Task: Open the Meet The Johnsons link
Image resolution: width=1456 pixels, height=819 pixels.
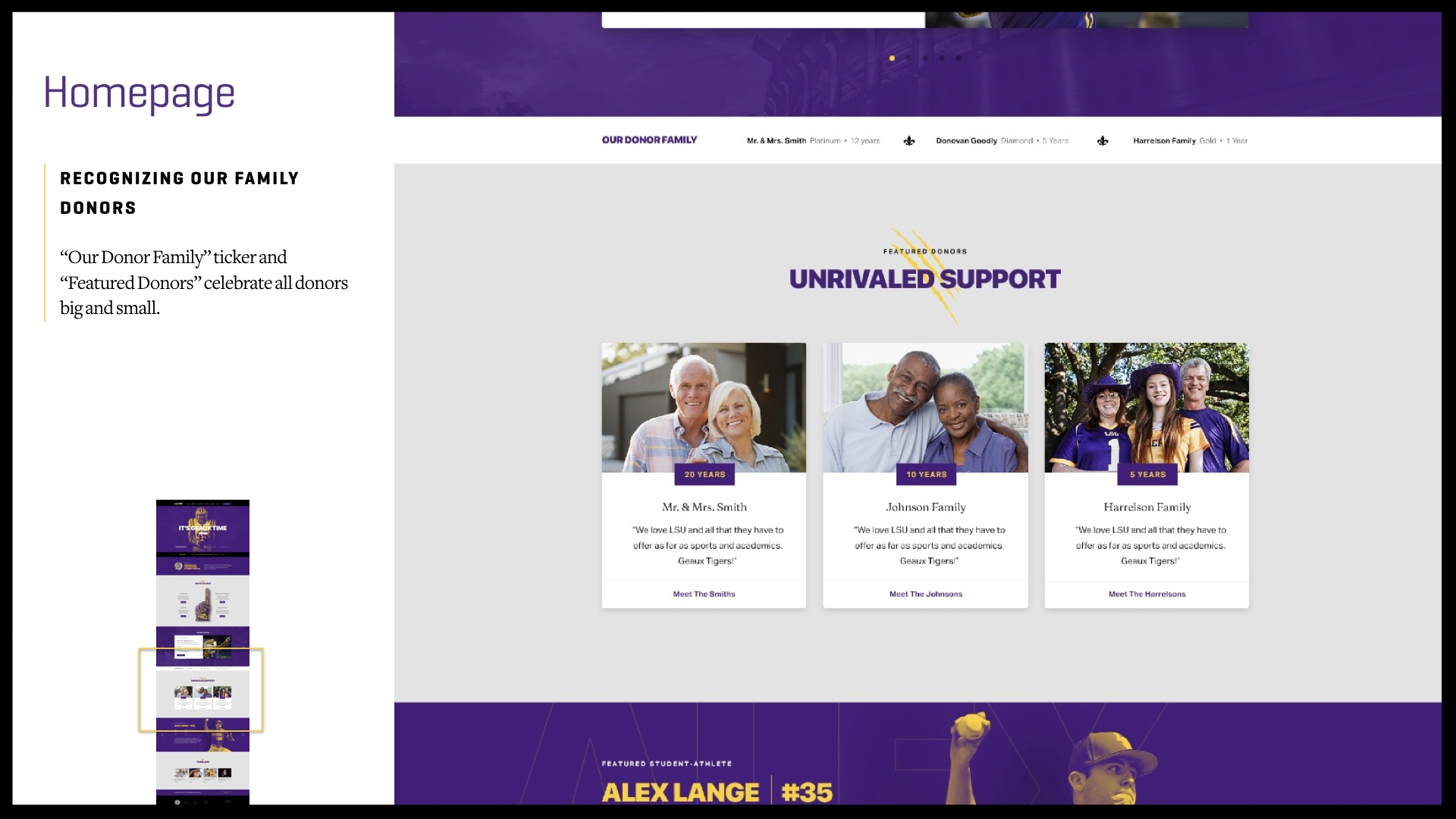Action: tap(926, 595)
